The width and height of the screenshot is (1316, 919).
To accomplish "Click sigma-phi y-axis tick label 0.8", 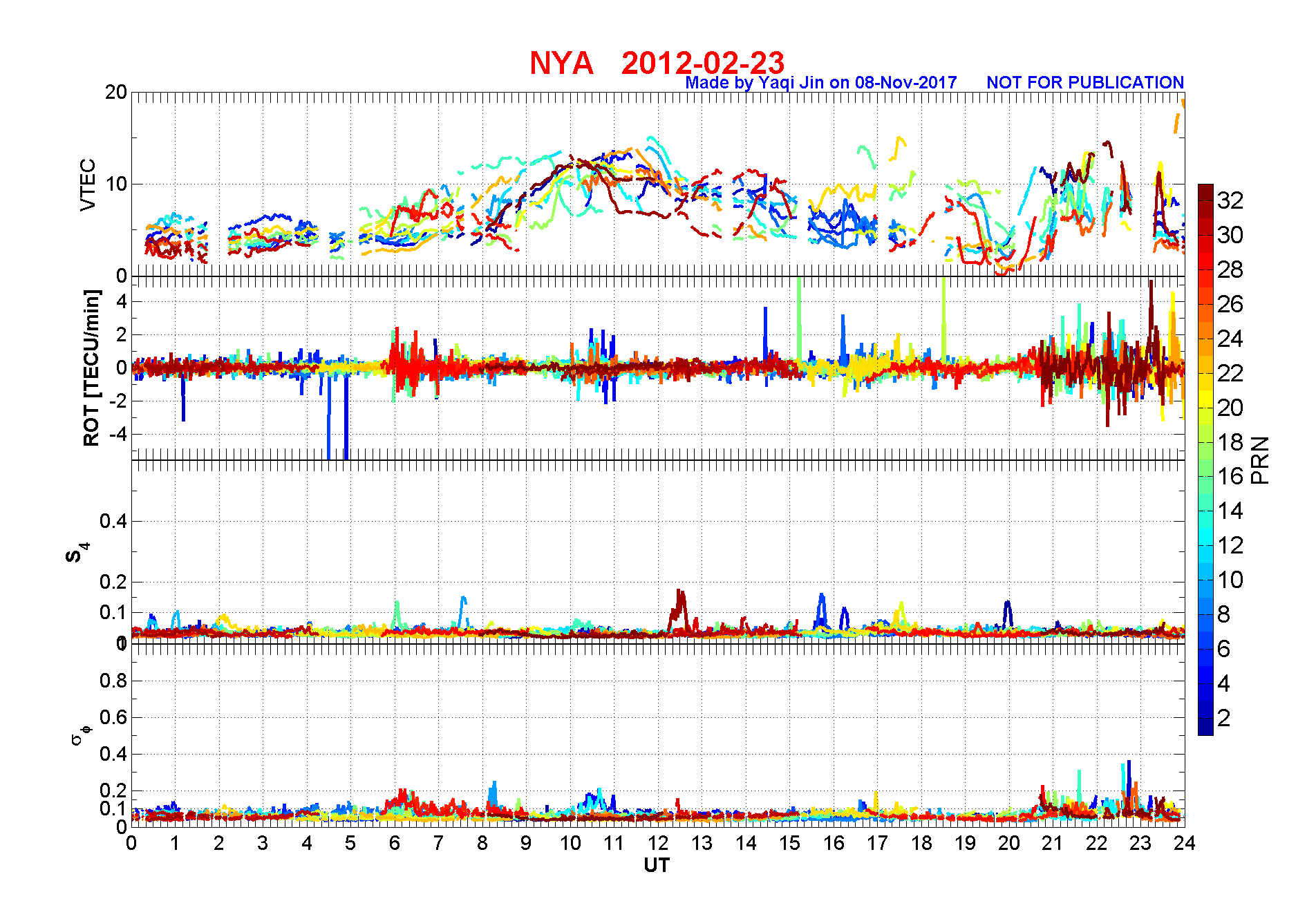I will pos(113,681).
